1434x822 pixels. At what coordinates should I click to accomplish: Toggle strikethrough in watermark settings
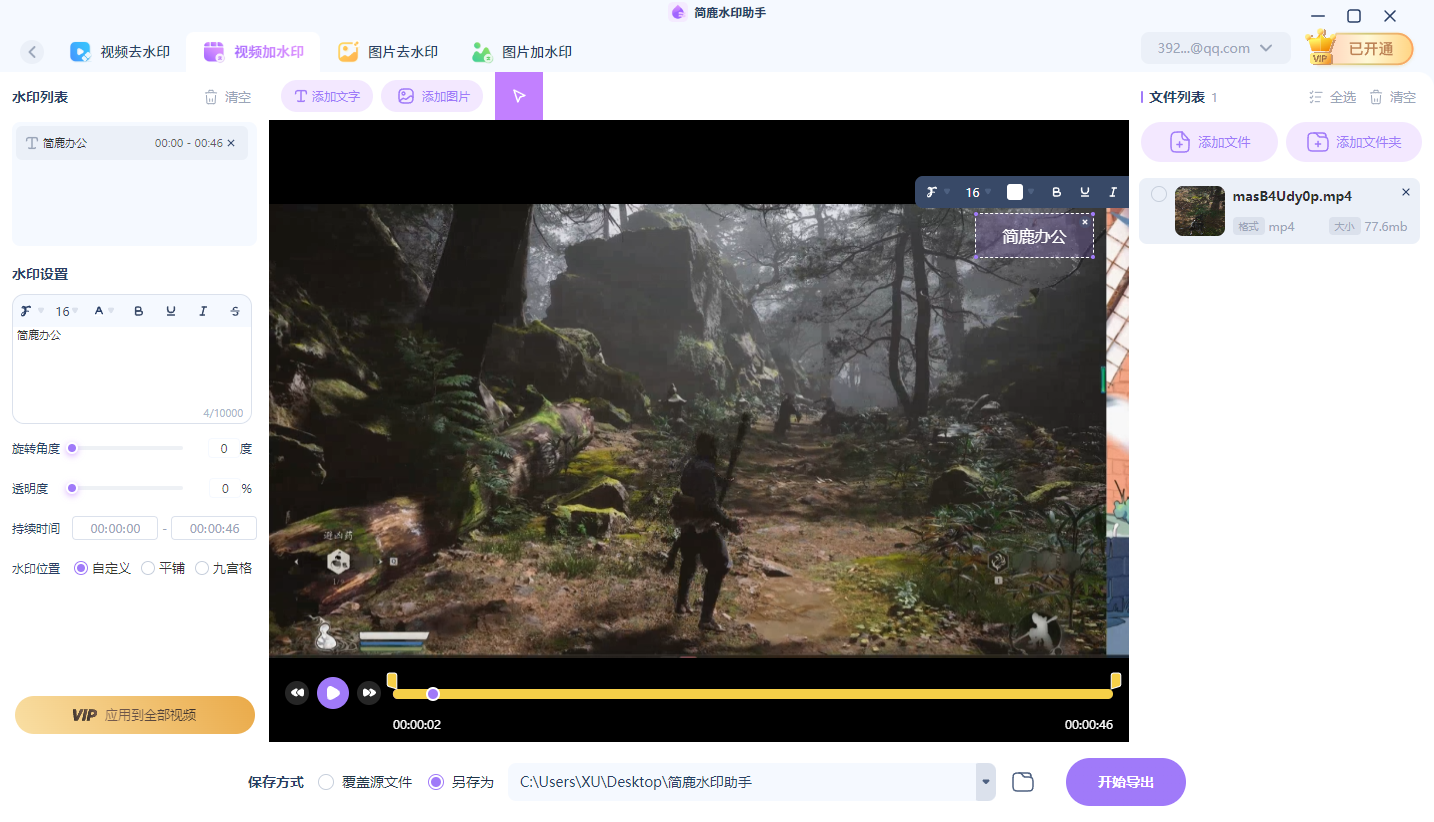coord(235,311)
